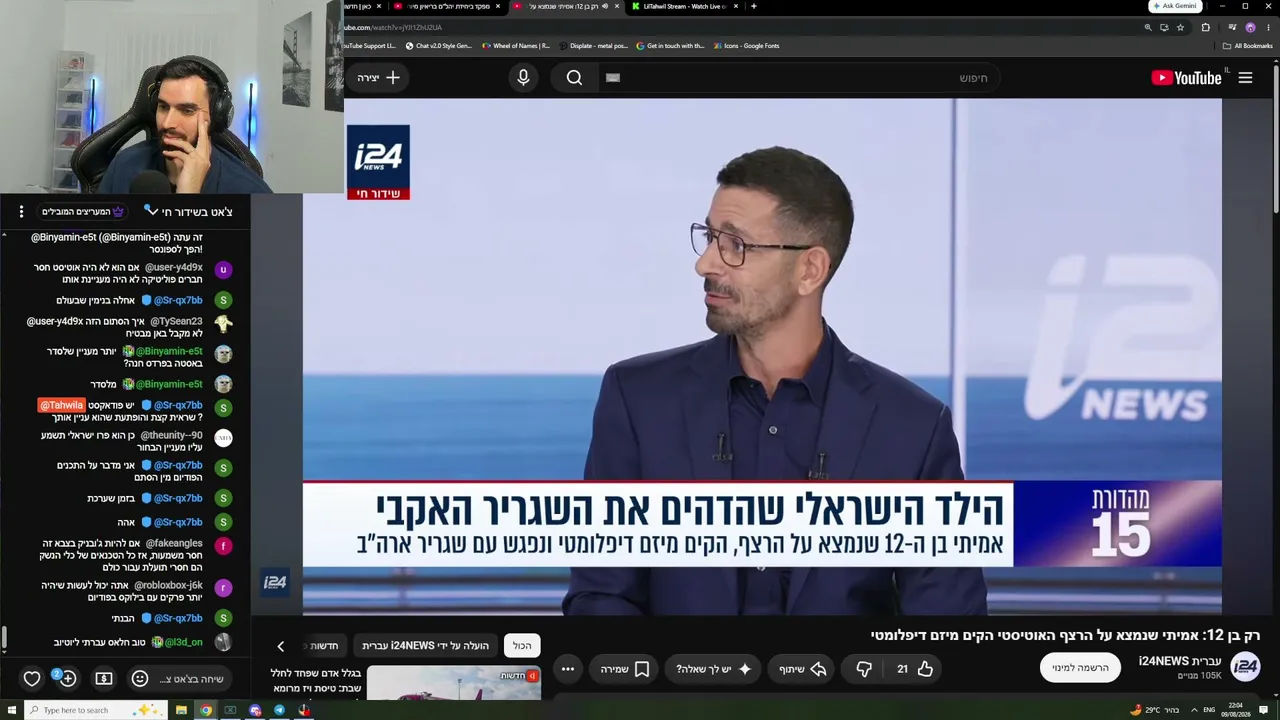This screenshot has height=720, width=1280.
Task: Open 'Wheel of Names' bookmark
Action: click(x=516, y=46)
